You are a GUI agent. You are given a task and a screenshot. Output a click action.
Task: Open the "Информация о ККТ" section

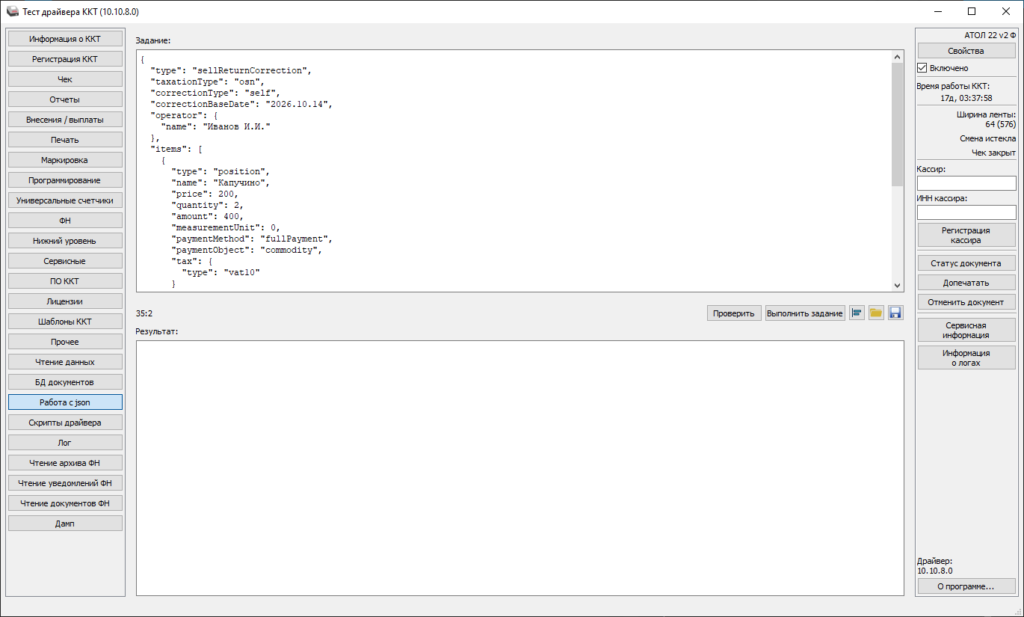click(x=65, y=39)
